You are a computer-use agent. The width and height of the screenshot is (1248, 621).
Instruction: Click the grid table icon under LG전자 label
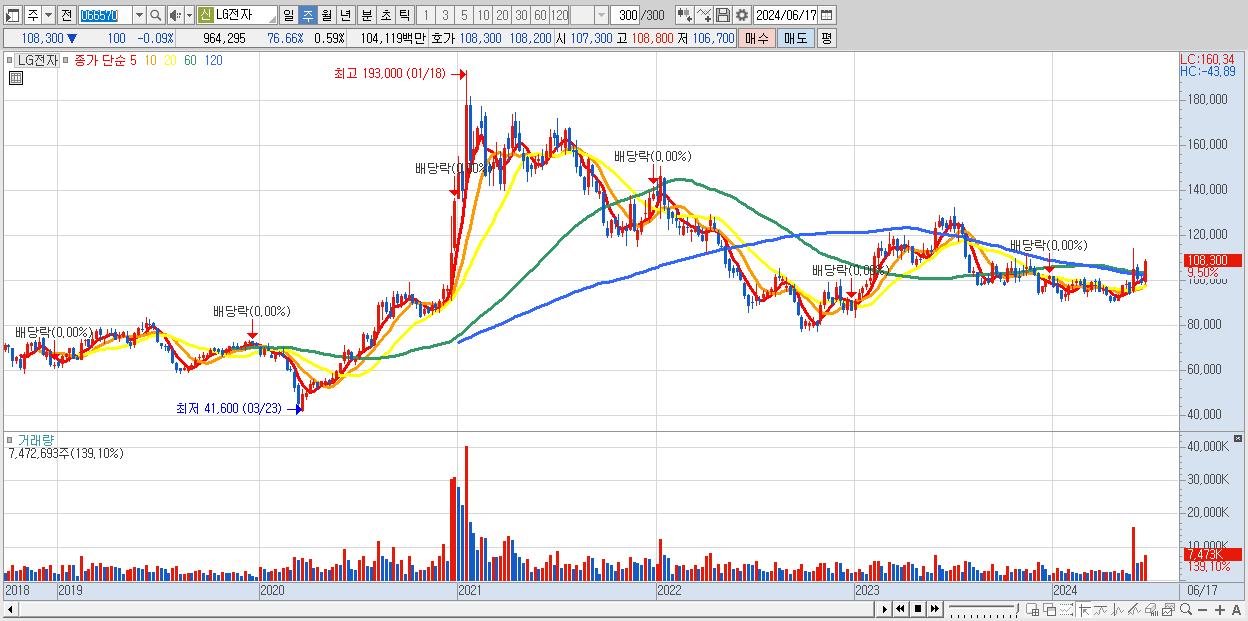point(15,78)
